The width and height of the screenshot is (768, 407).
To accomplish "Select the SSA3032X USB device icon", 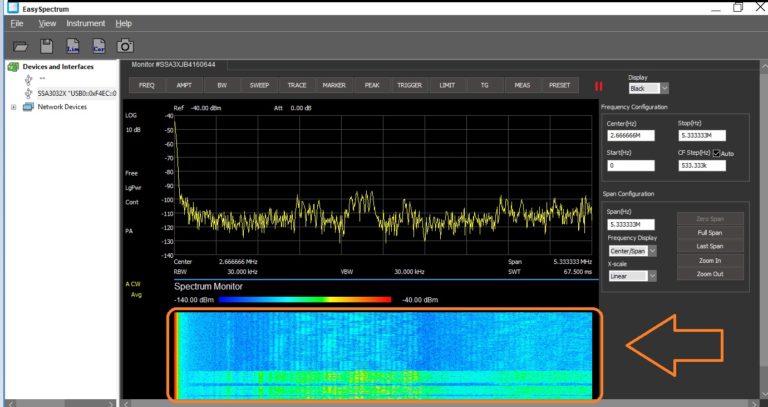I will pos(29,92).
